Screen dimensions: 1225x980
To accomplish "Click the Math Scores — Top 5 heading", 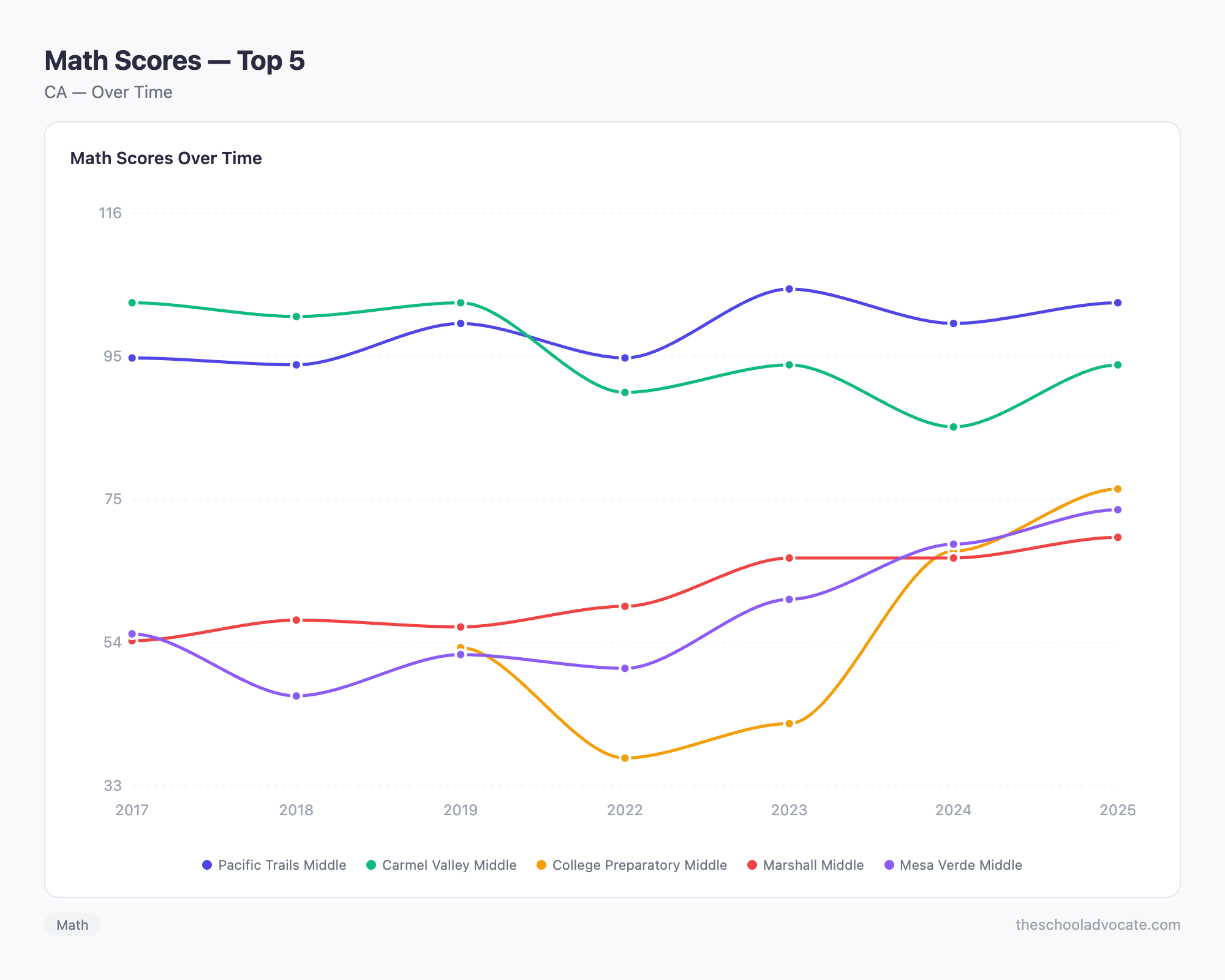I will pyautogui.click(x=175, y=60).
